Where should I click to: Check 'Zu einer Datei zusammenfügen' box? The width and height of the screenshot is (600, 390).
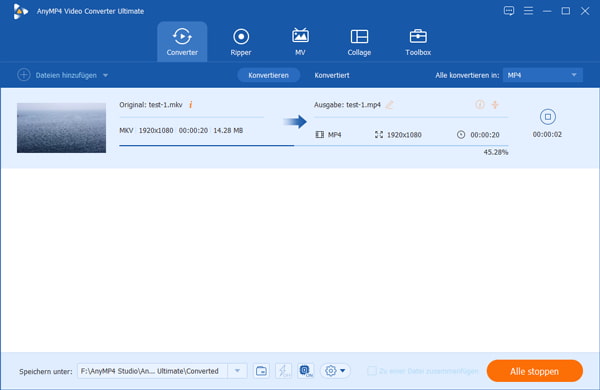pos(372,371)
